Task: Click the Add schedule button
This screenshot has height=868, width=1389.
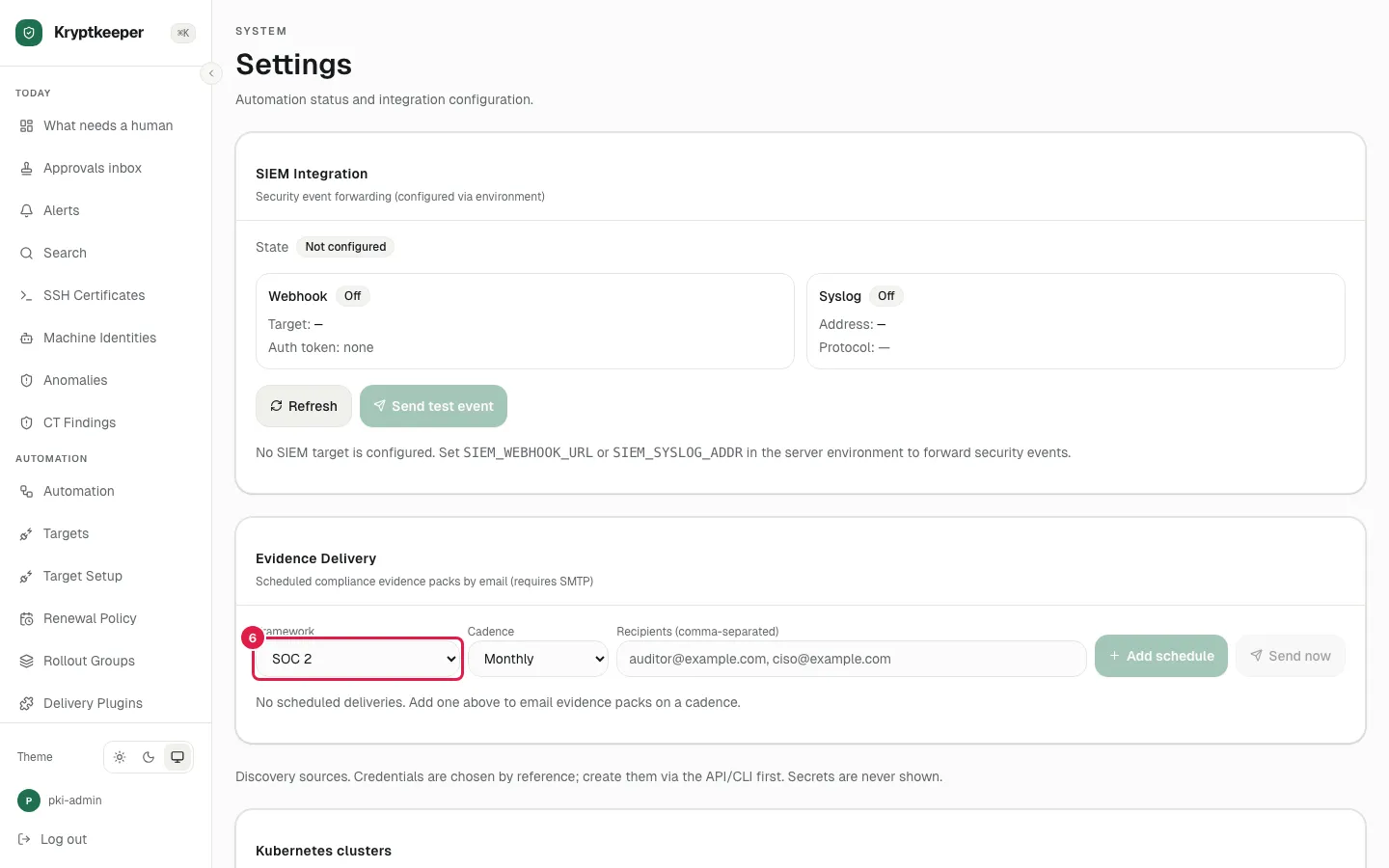Action: coord(1161,656)
